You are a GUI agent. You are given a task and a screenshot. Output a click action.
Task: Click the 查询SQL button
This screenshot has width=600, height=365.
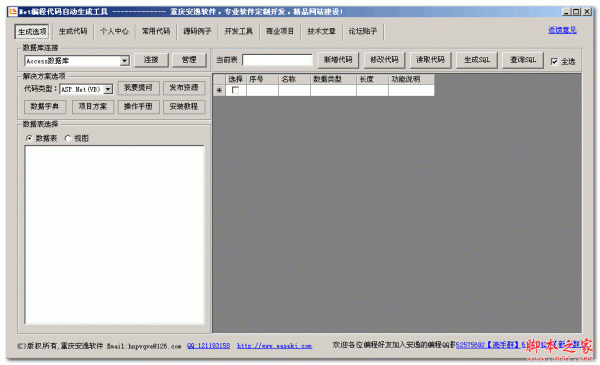[x=523, y=60]
